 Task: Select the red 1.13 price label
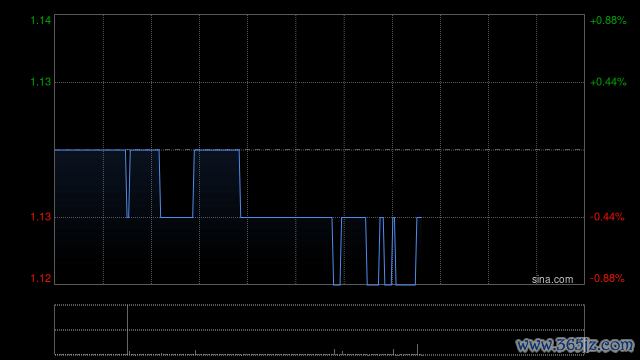click(41, 217)
